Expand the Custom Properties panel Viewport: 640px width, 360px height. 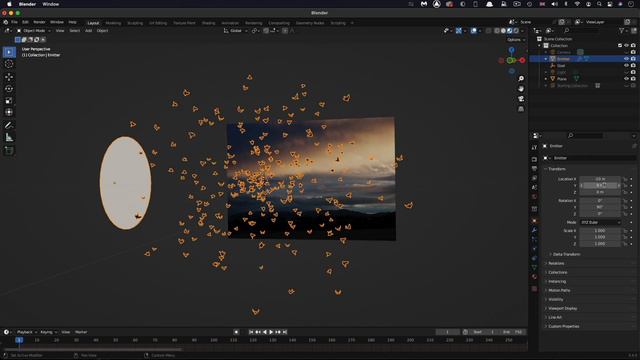[x=563, y=326]
